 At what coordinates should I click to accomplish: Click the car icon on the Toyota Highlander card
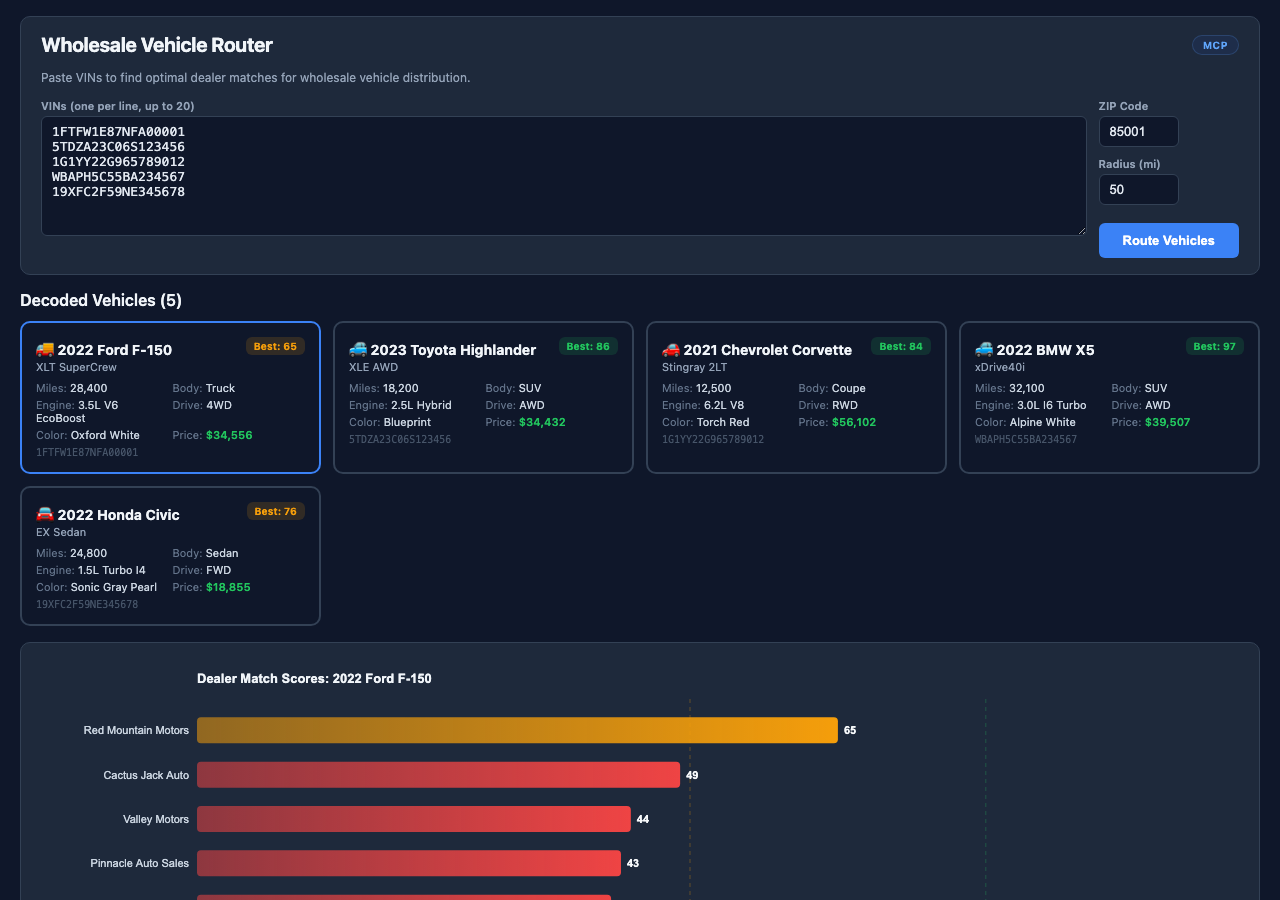(x=358, y=349)
